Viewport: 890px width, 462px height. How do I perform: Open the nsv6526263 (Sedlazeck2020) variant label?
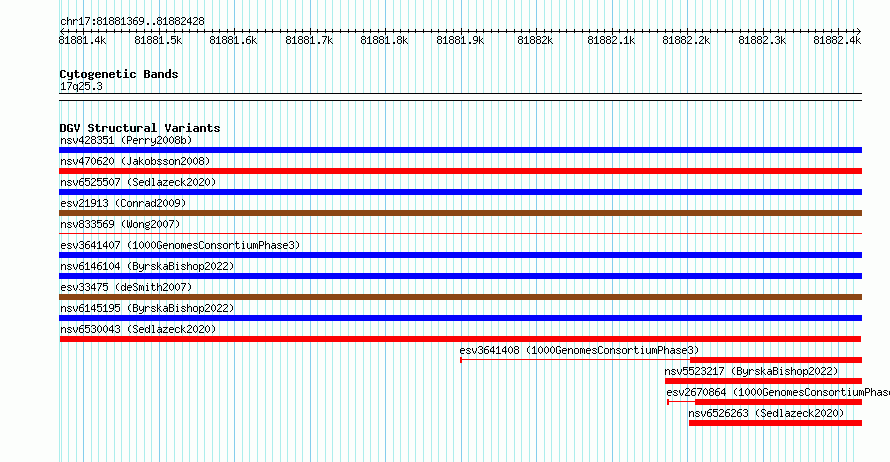766,413
